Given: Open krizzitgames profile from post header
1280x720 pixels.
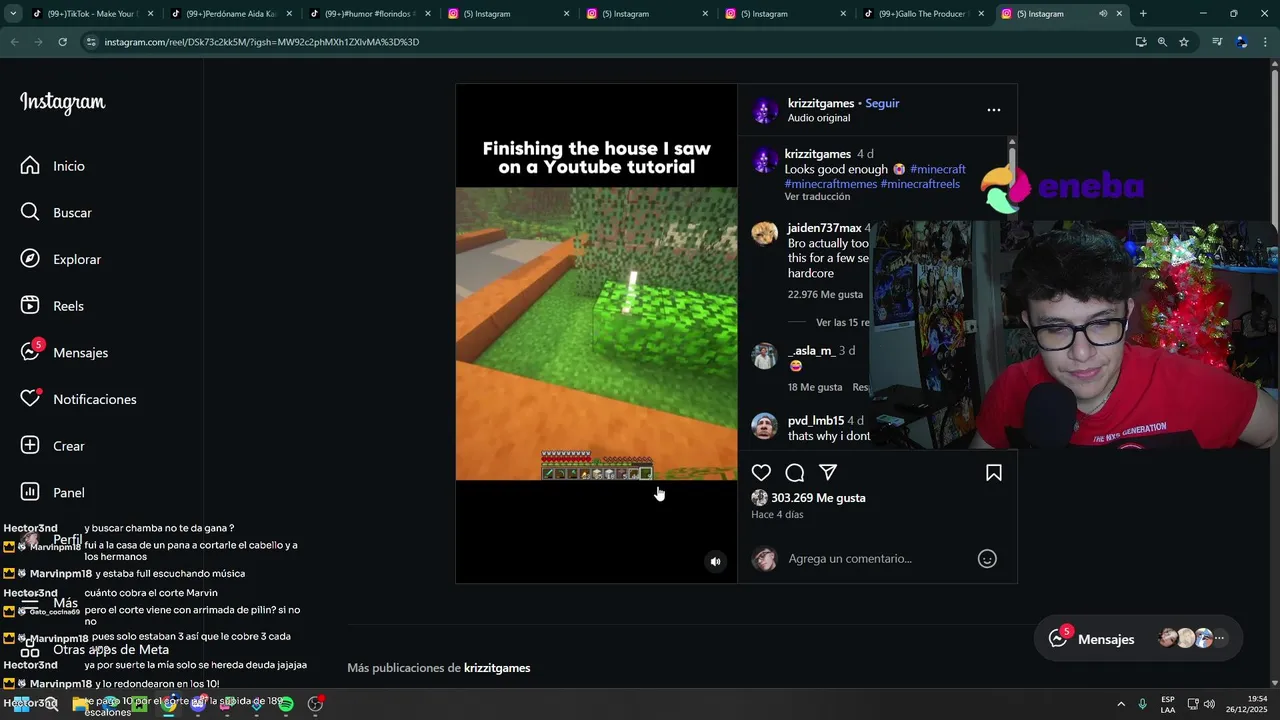Looking at the screenshot, I should (x=820, y=103).
